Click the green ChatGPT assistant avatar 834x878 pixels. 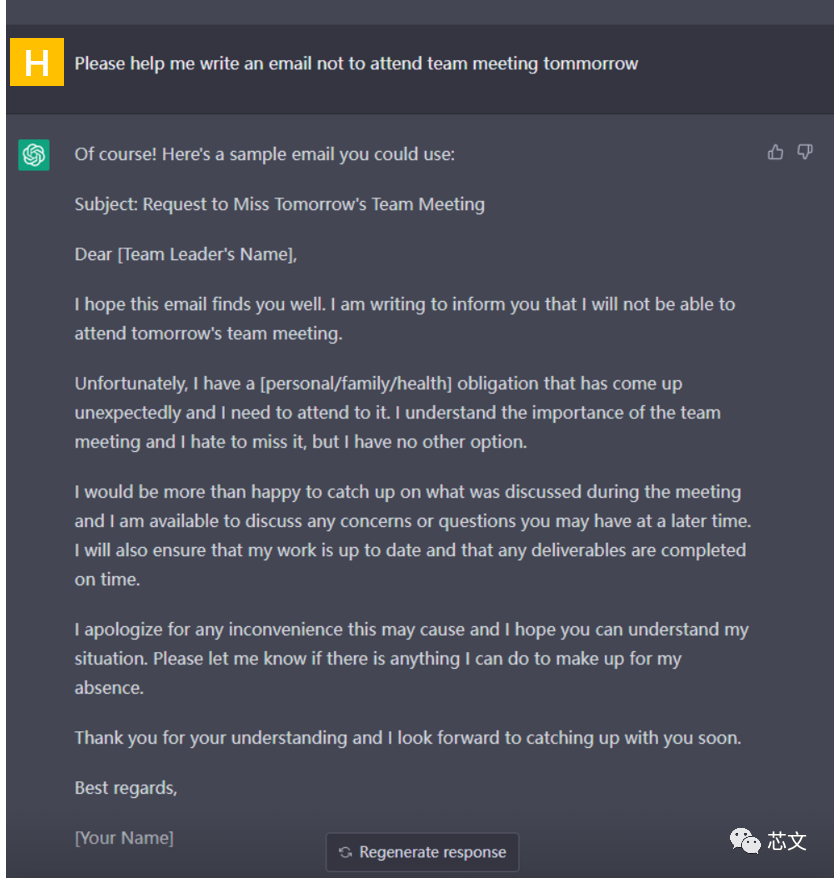point(34,154)
